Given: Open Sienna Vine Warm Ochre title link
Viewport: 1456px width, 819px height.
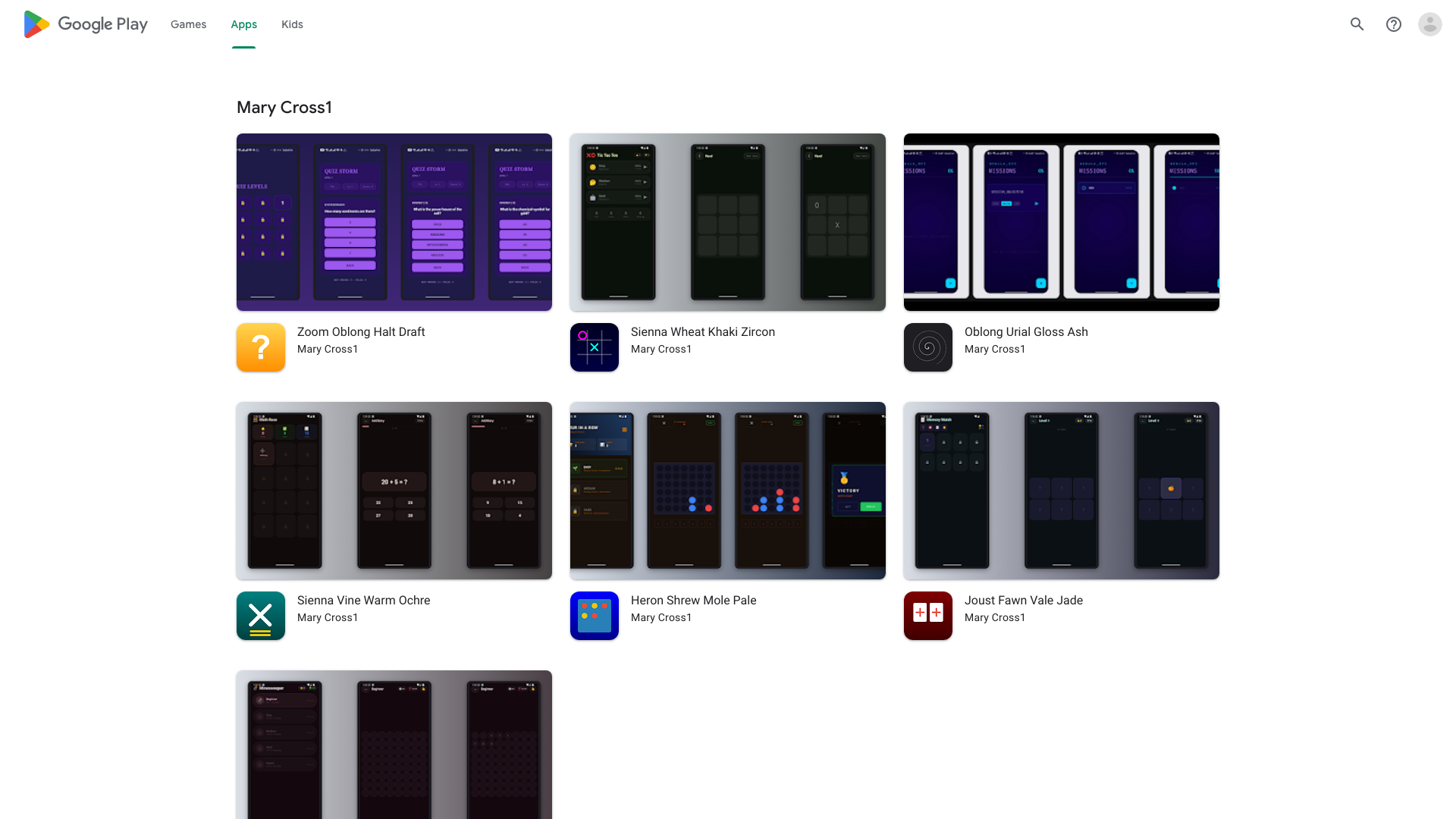Looking at the screenshot, I should 363,600.
